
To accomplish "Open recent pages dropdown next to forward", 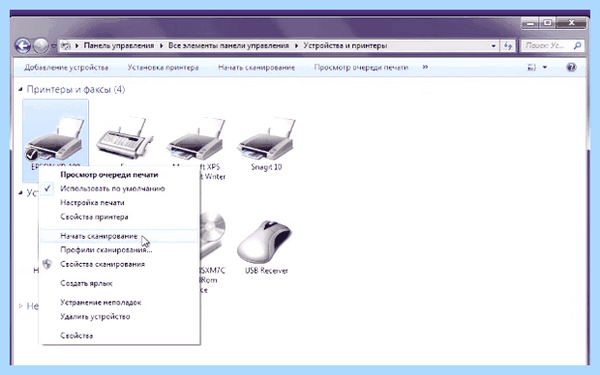I will pyautogui.click(x=53, y=46).
